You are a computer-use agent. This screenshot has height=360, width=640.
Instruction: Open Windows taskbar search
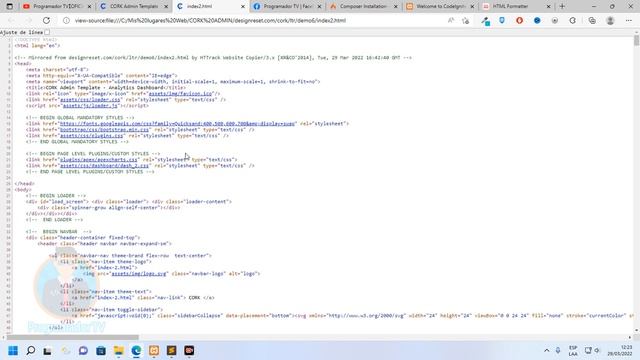pos(31,351)
